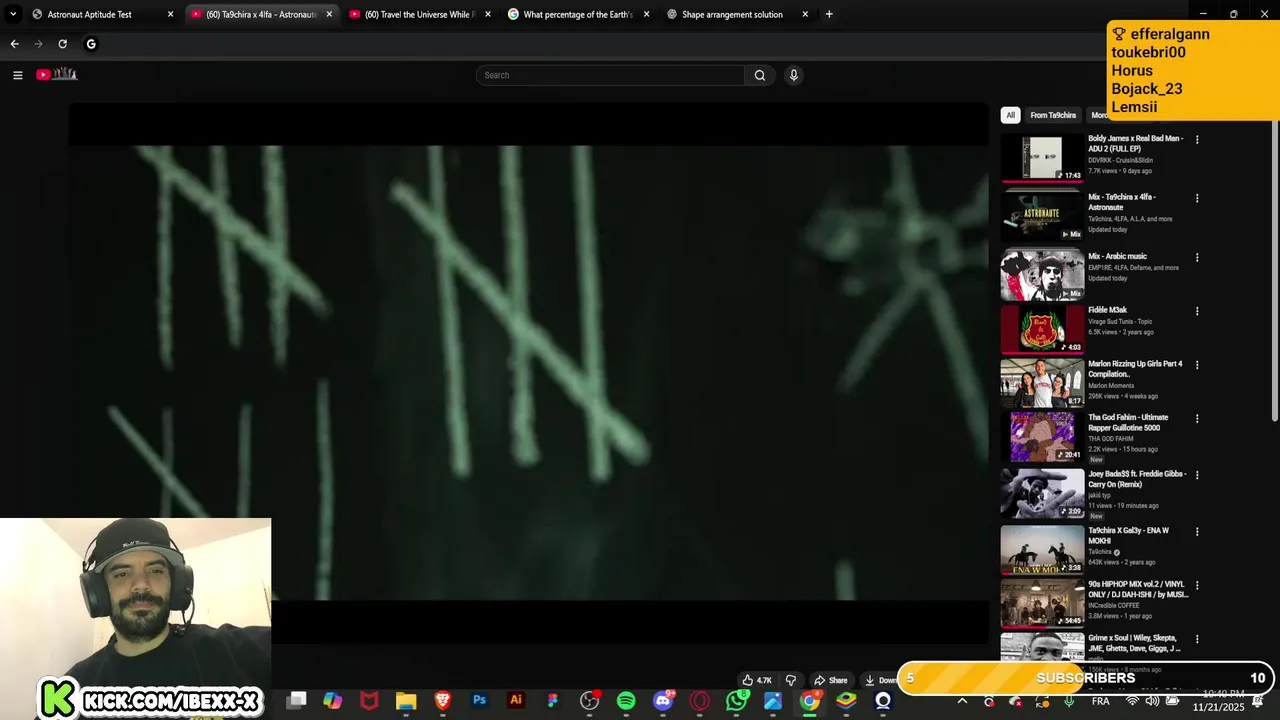
Task: Open options for 90s HIPHOP MIX video
Action: point(1197,585)
